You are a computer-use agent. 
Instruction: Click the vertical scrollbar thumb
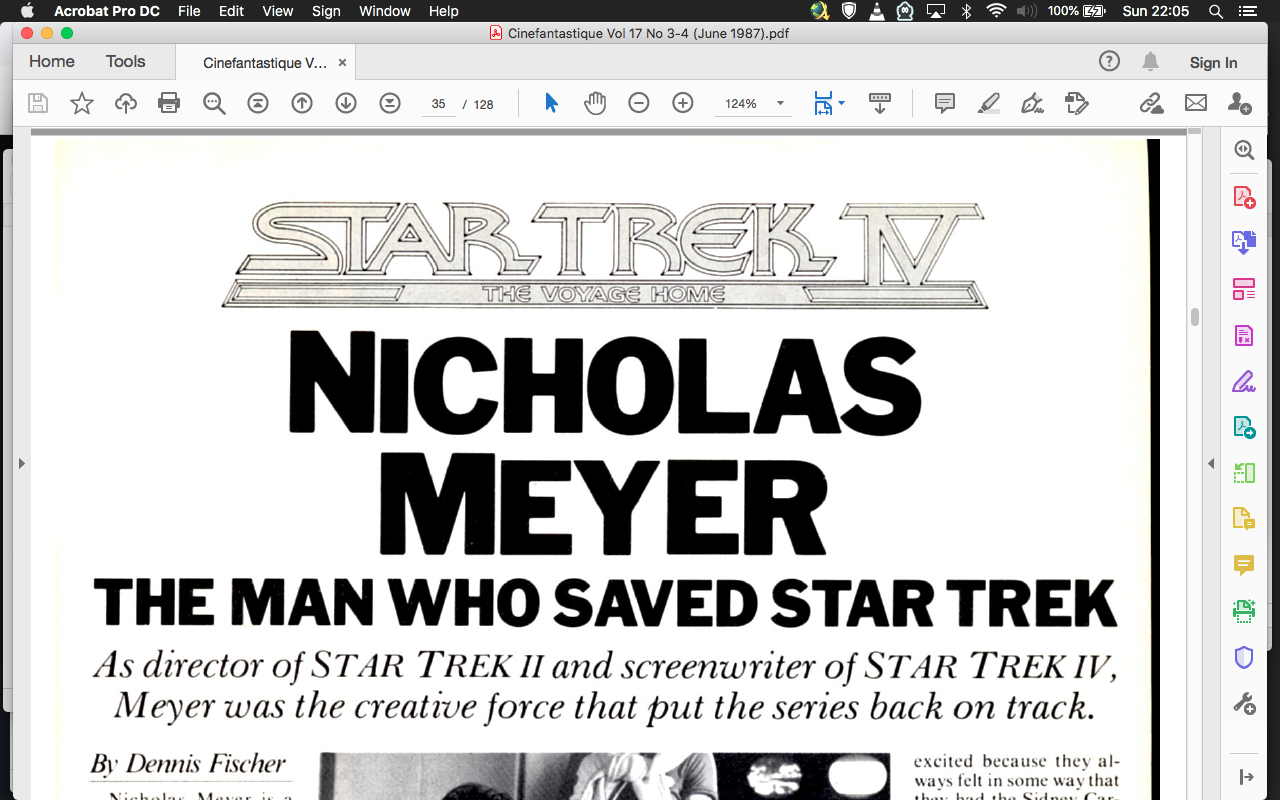(1194, 317)
